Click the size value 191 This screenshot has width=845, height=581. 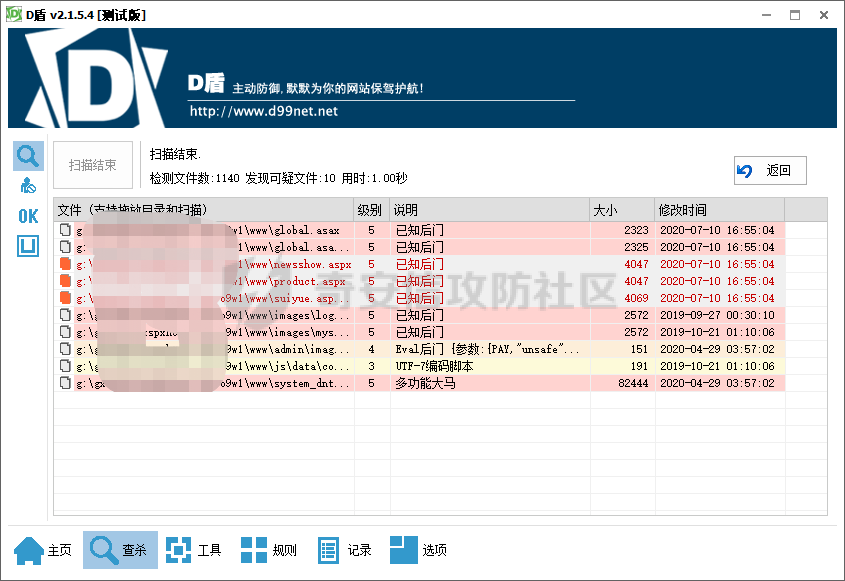[639, 366]
